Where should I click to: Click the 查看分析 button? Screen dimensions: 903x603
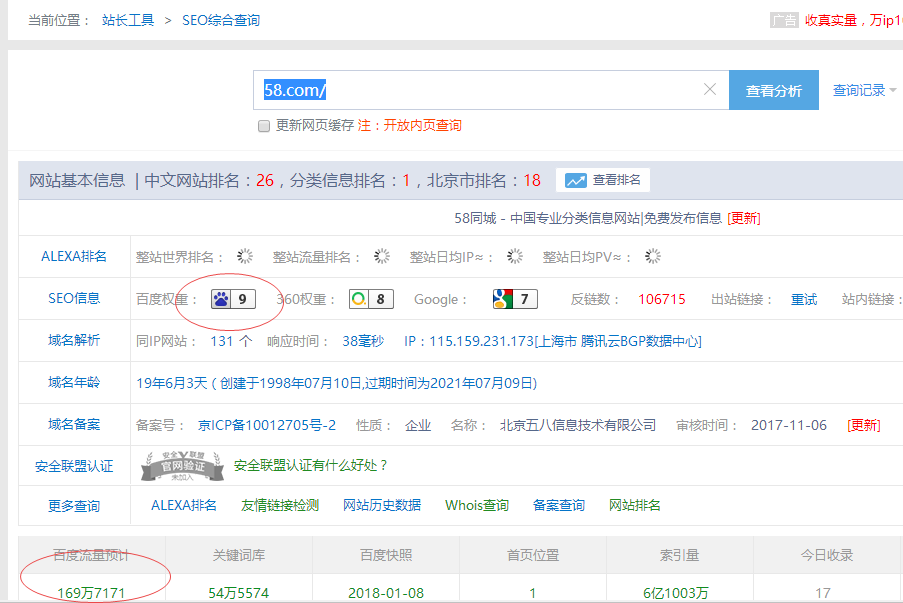coord(773,90)
